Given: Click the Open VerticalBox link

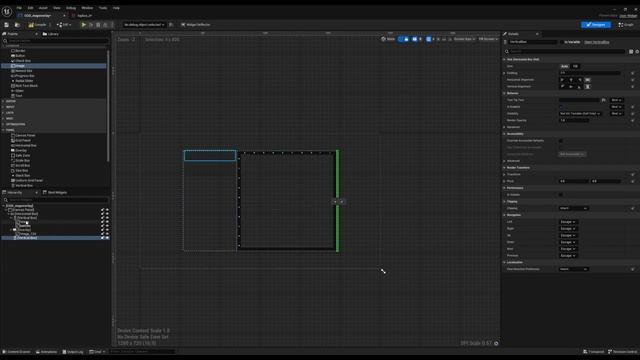Looking at the screenshot, I should point(597,42).
